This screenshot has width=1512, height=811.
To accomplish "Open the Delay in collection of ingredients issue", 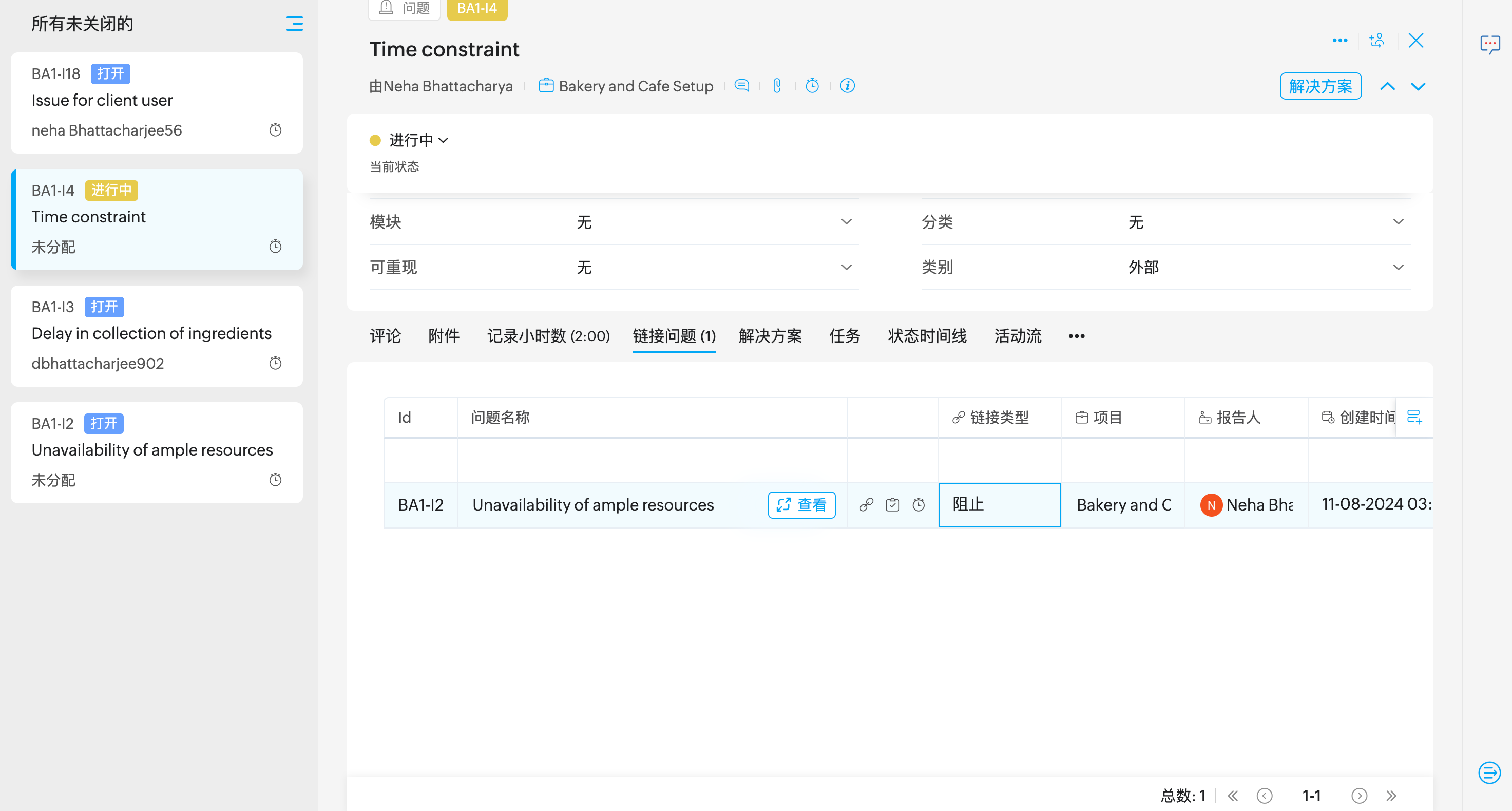I will click(x=151, y=333).
